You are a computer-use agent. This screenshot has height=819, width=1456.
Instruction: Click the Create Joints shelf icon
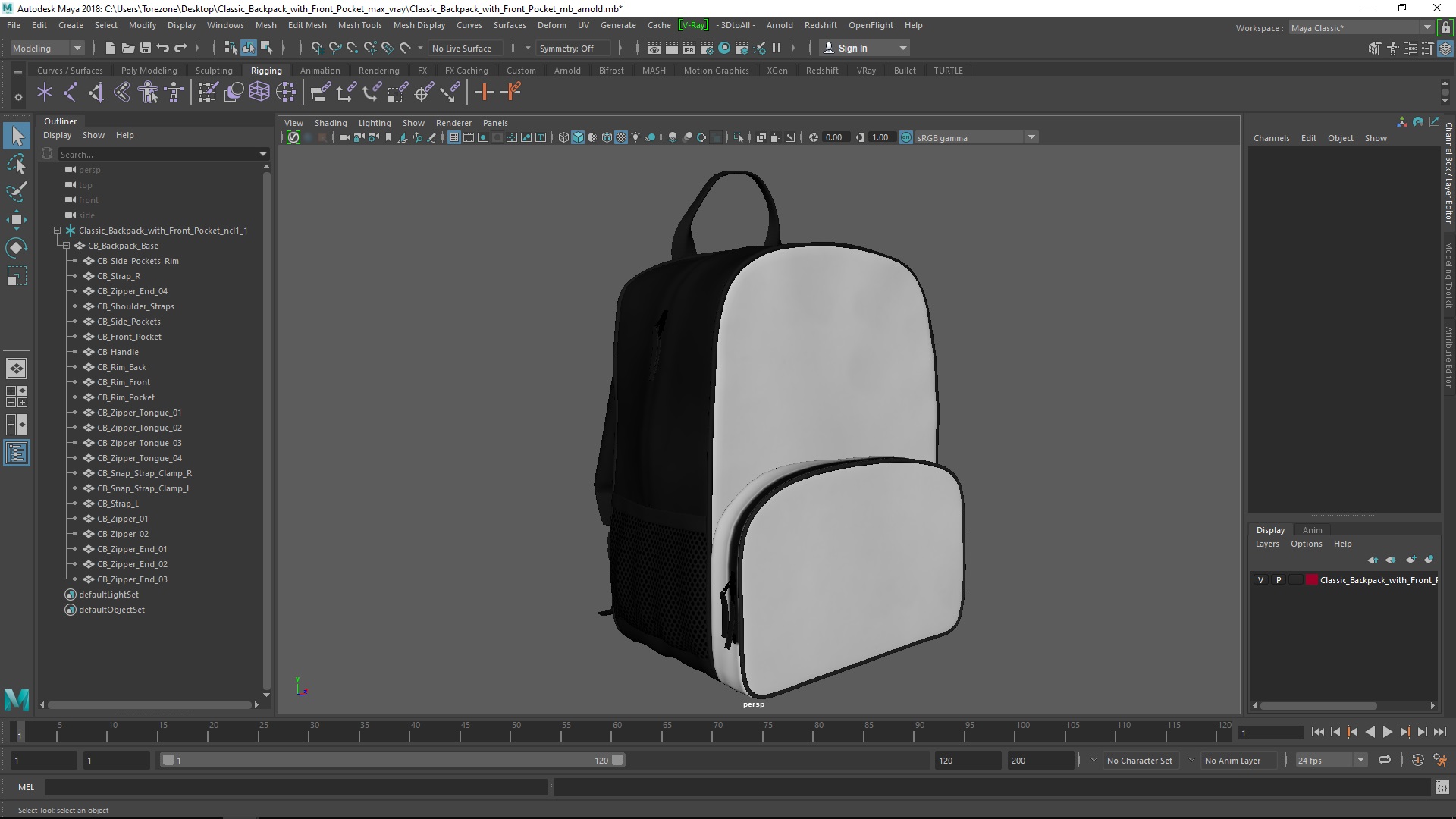70,93
